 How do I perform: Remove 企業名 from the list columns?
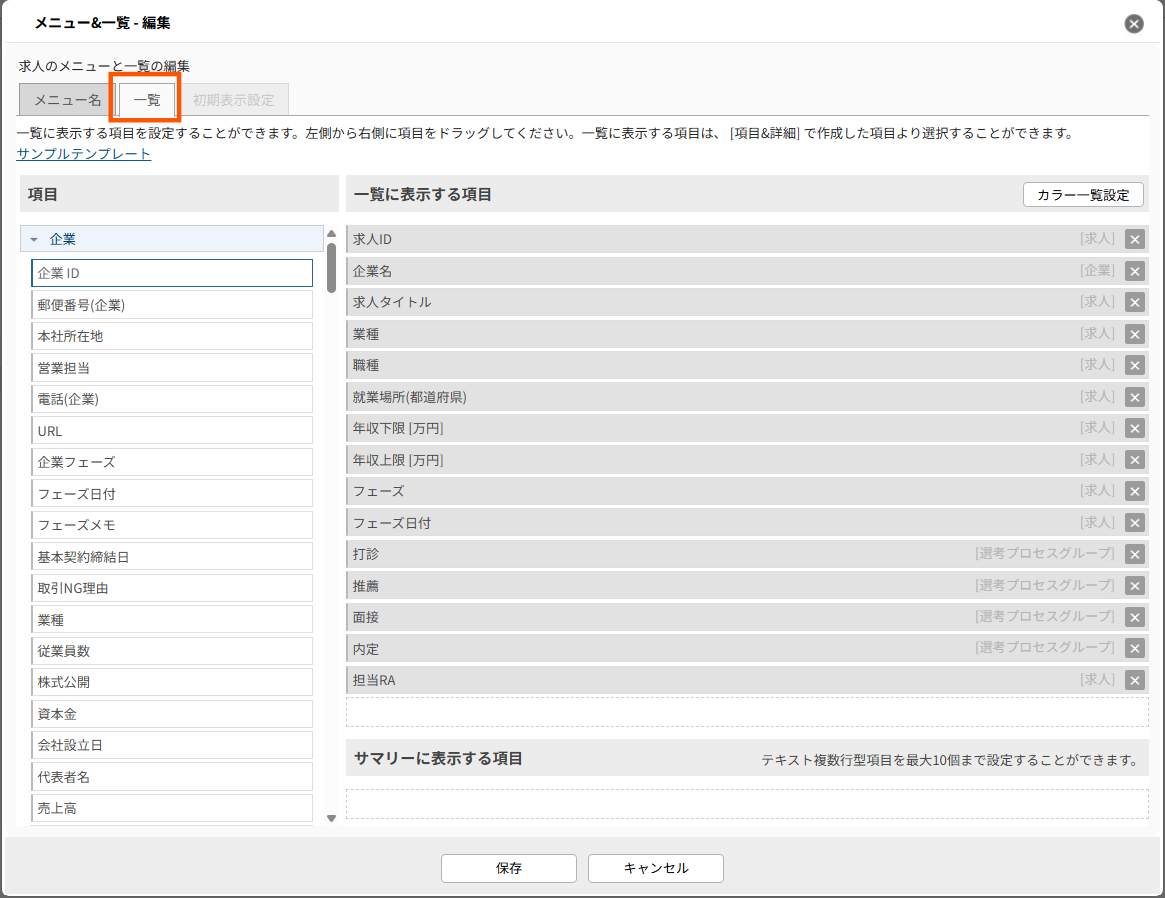click(1134, 271)
